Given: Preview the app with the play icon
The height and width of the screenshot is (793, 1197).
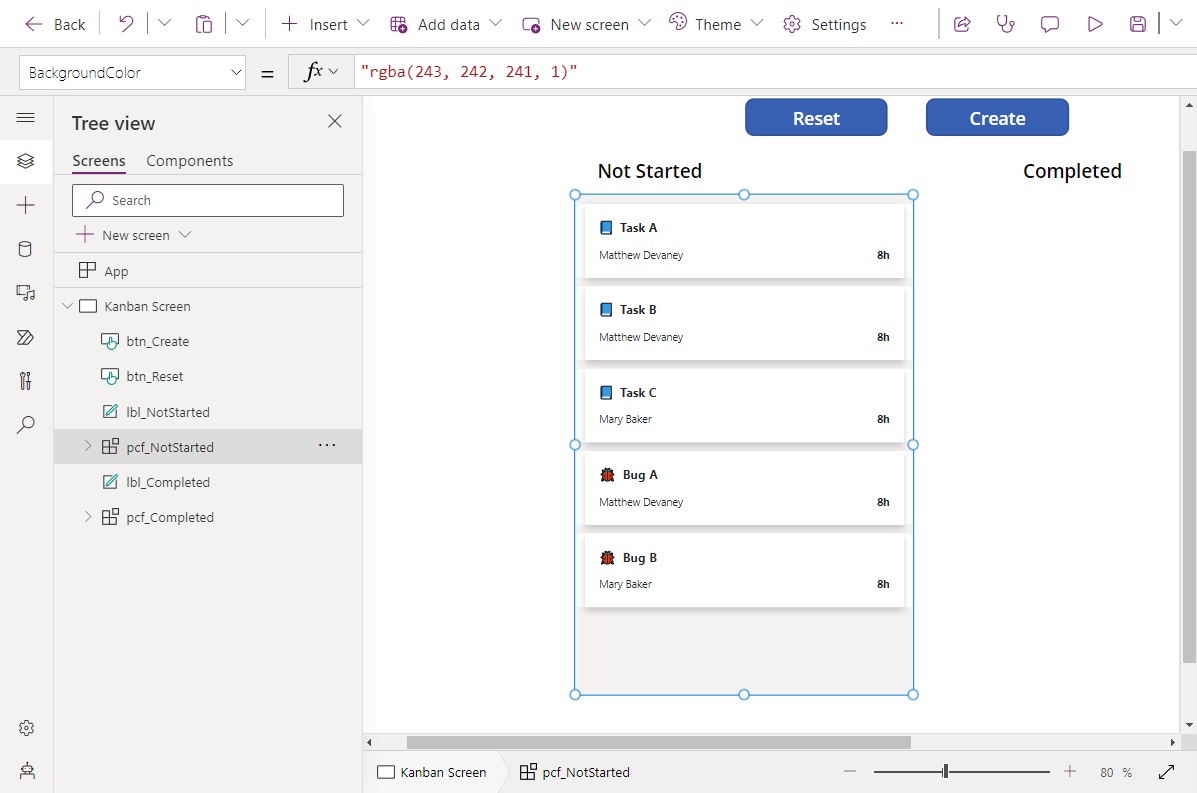Looking at the screenshot, I should [x=1094, y=23].
